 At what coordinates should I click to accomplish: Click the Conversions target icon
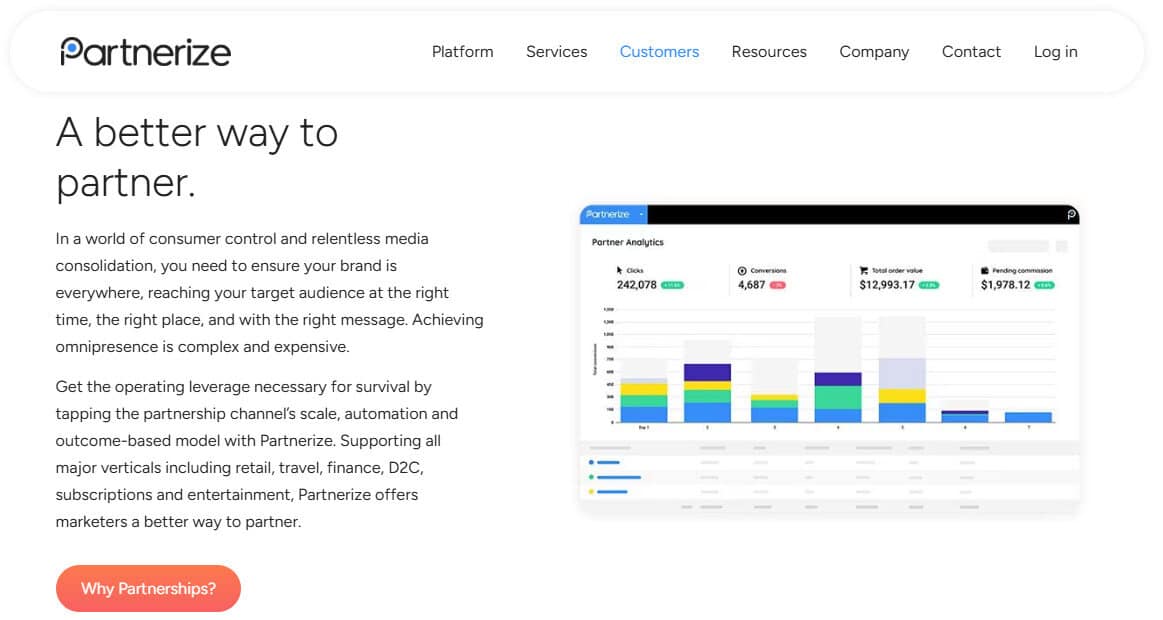[x=742, y=270]
